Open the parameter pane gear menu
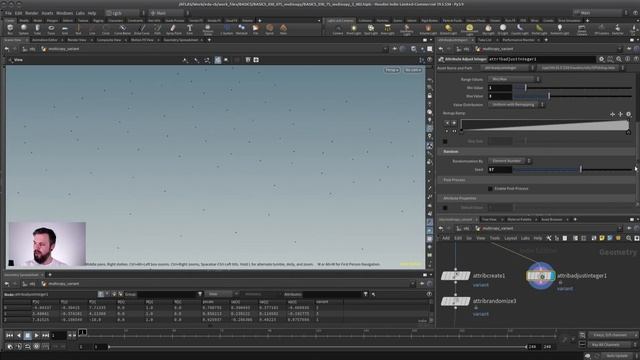Image resolution: width=640 pixels, height=360 pixels. click(x=602, y=59)
